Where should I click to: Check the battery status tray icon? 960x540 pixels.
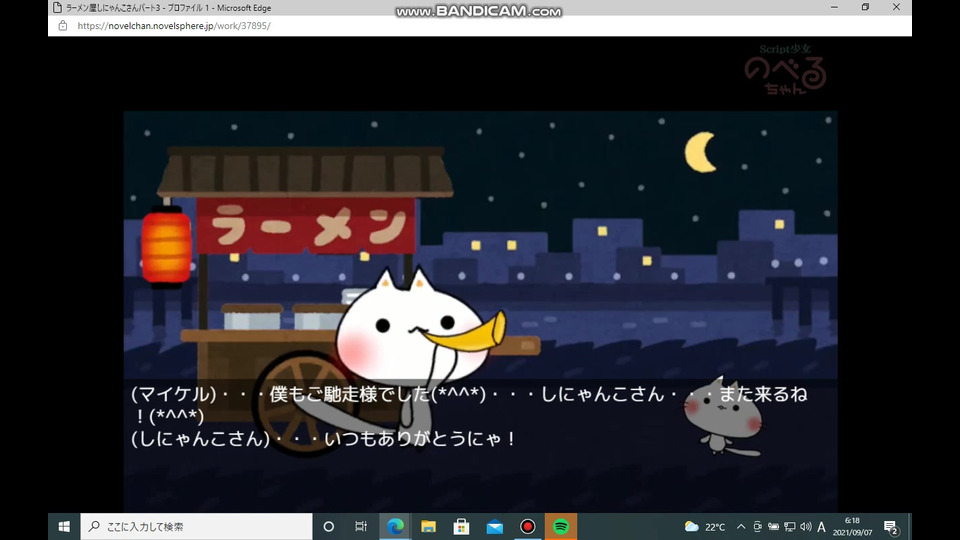coord(774,527)
